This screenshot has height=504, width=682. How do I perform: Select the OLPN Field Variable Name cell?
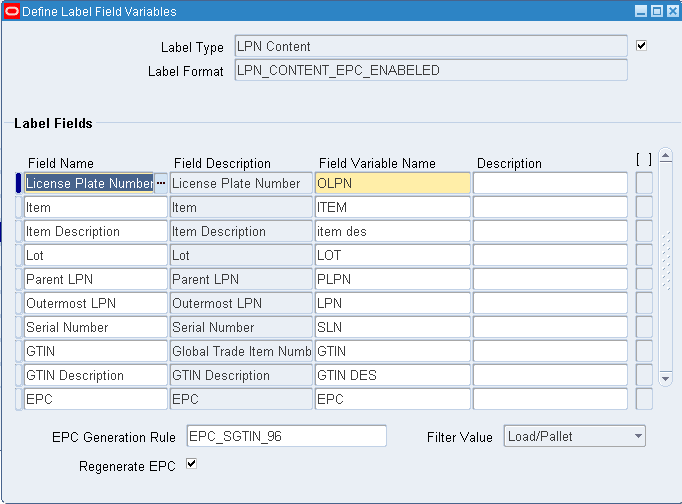[x=392, y=184]
